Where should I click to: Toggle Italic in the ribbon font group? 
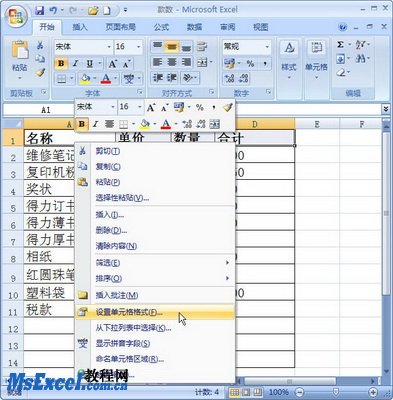(x=75, y=63)
